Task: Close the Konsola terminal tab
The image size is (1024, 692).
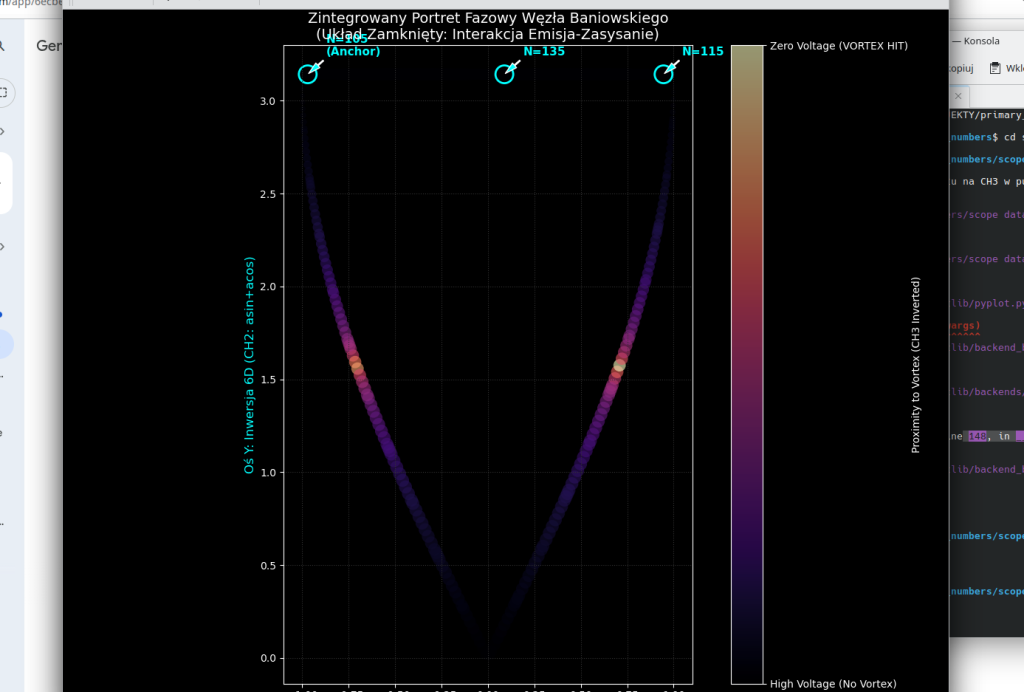Action: point(957,96)
